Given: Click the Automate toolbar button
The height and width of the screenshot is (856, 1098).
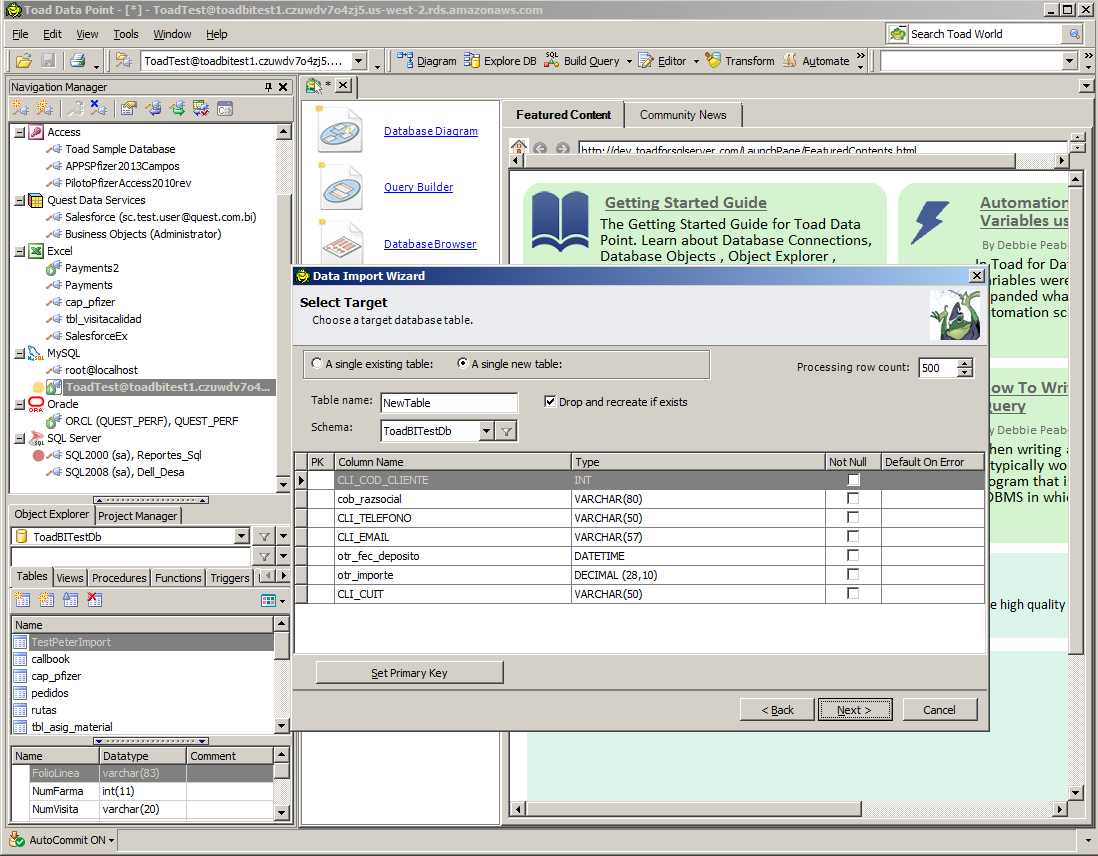Looking at the screenshot, I should [x=816, y=61].
